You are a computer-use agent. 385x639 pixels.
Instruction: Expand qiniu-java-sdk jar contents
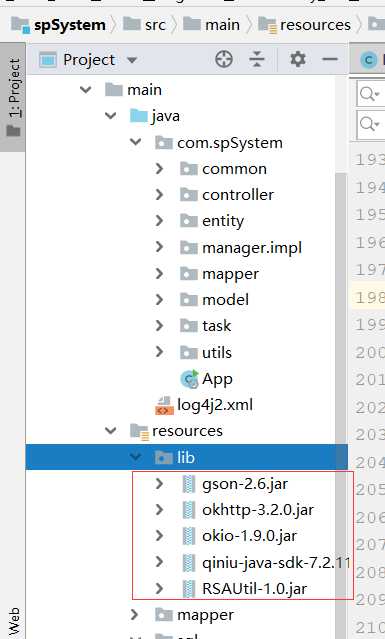[x=159, y=562]
